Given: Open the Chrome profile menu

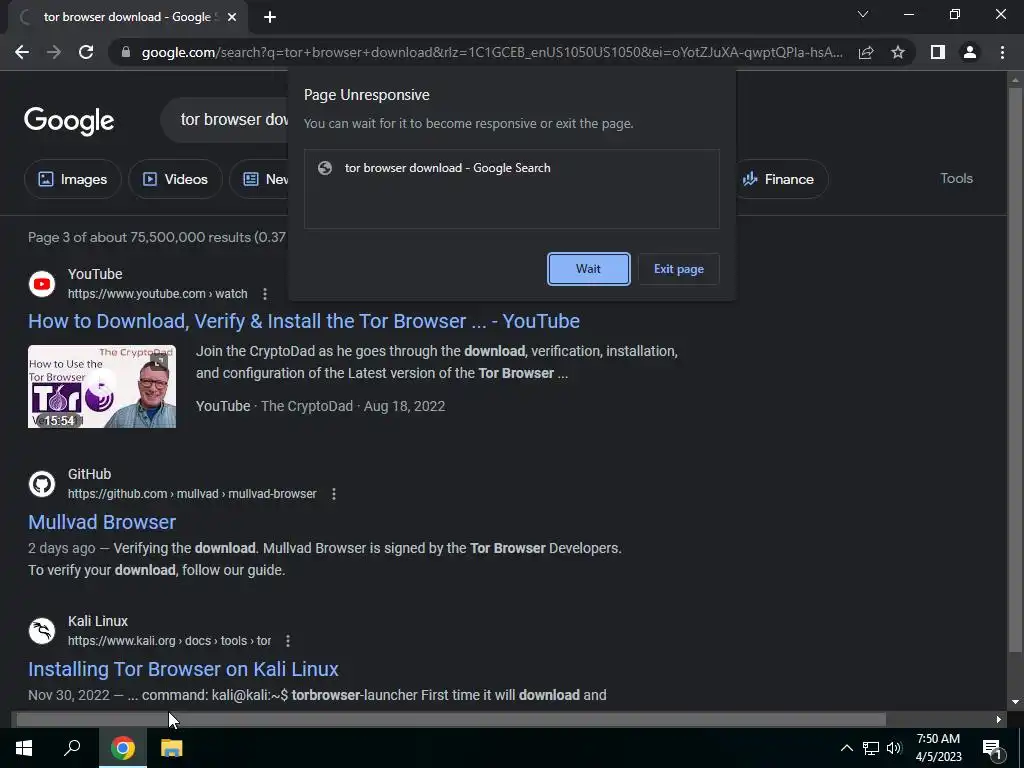Looking at the screenshot, I should pos(970,52).
